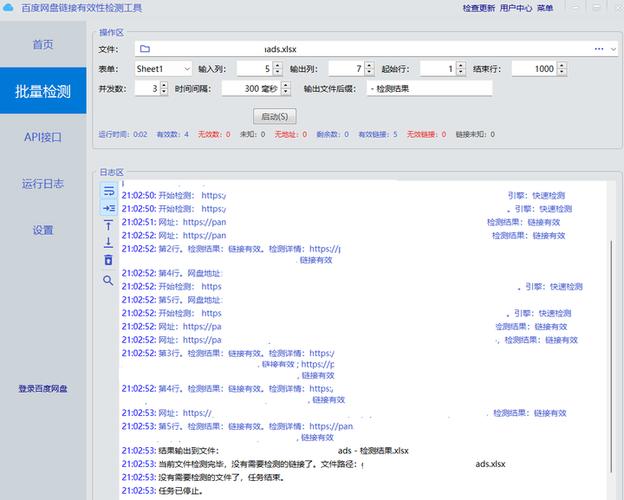
Task: Open the 运行日志 tab
Action: (x=43, y=184)
